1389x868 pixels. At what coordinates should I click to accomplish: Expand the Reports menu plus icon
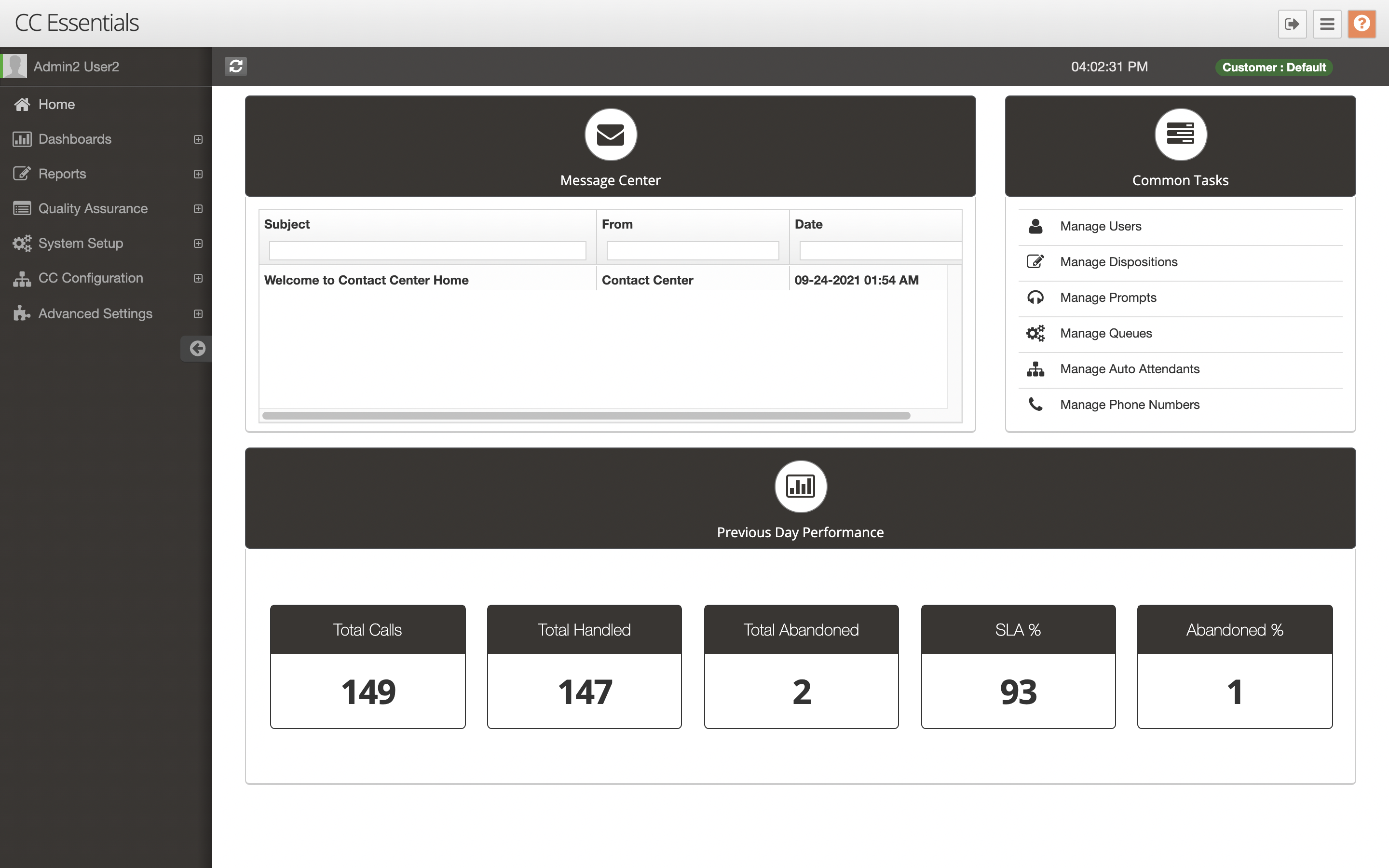click(x=198, y=174)
